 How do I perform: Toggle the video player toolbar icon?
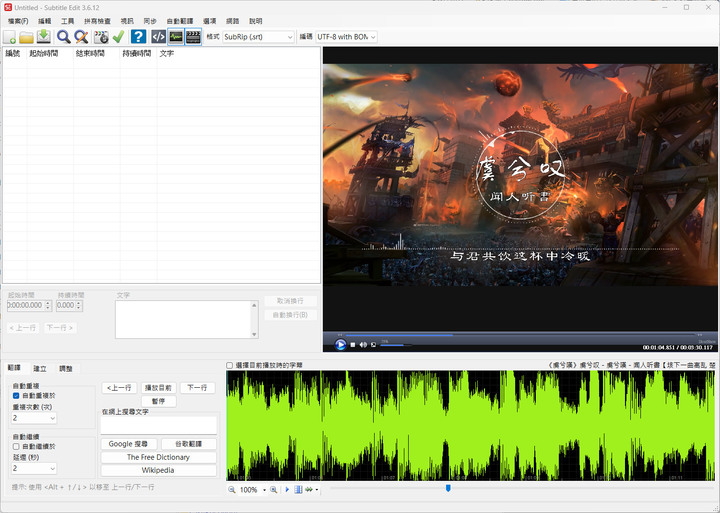(193, 37)
